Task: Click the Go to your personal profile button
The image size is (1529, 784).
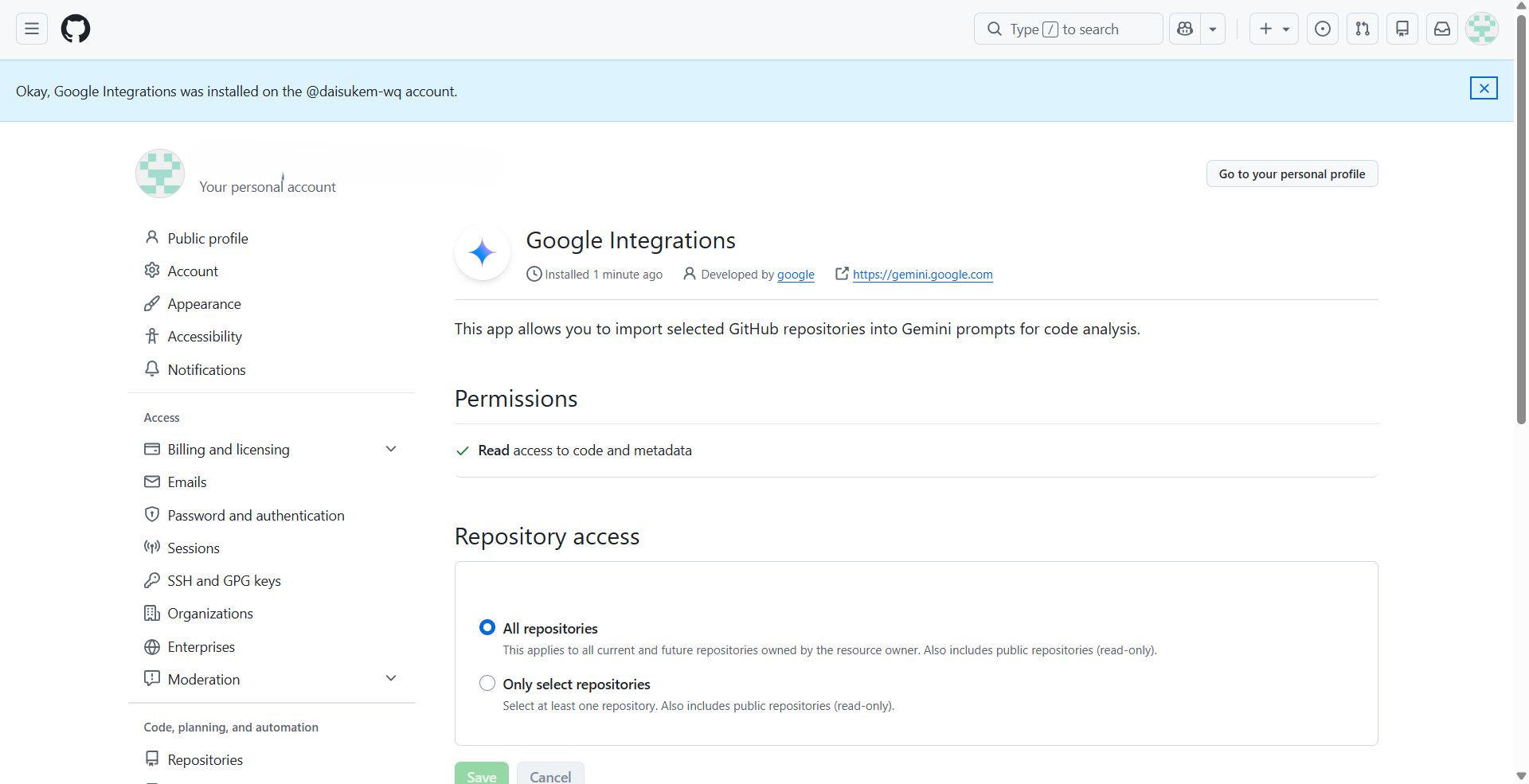Action: pyautogui.click(x=1292, y=174)
